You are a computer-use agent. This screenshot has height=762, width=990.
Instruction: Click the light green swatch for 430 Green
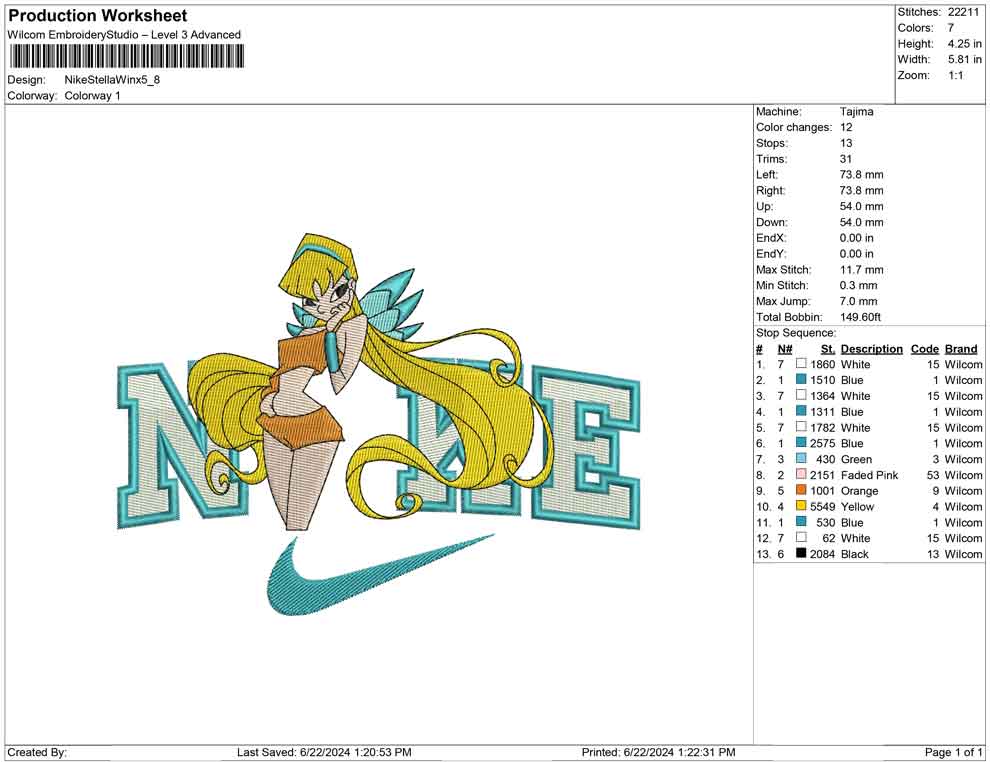(x=801, y=458)
